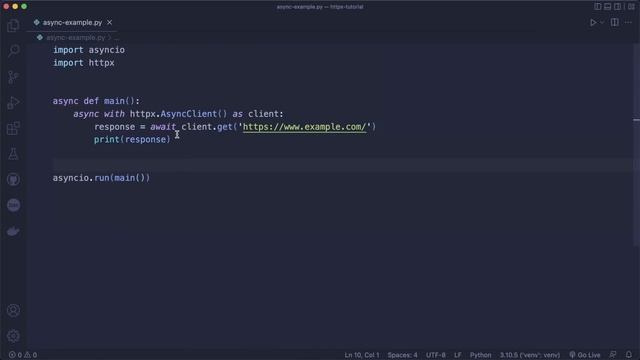Change indentation via Spaces: 4

tap(402, 355)
